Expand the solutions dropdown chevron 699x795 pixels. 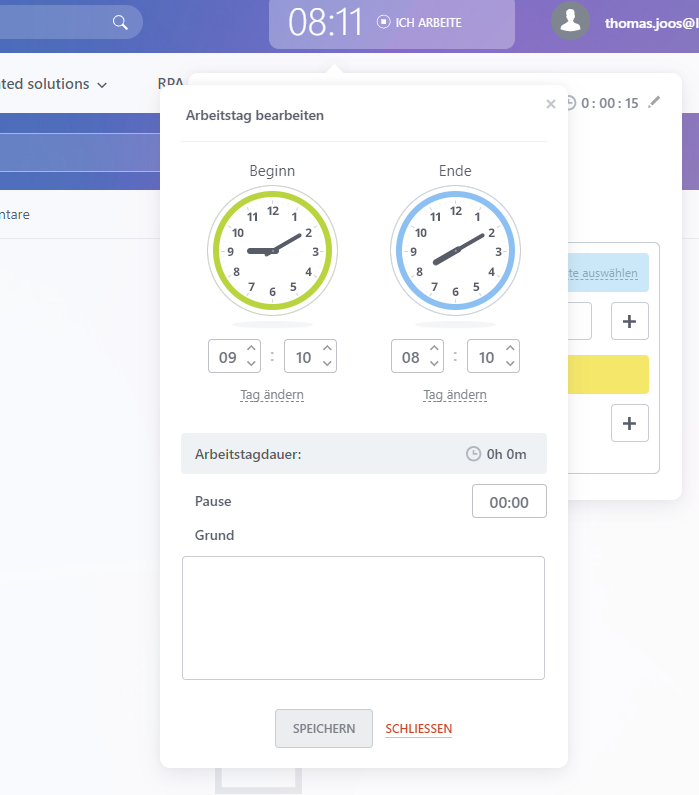[x=102, y=85]
